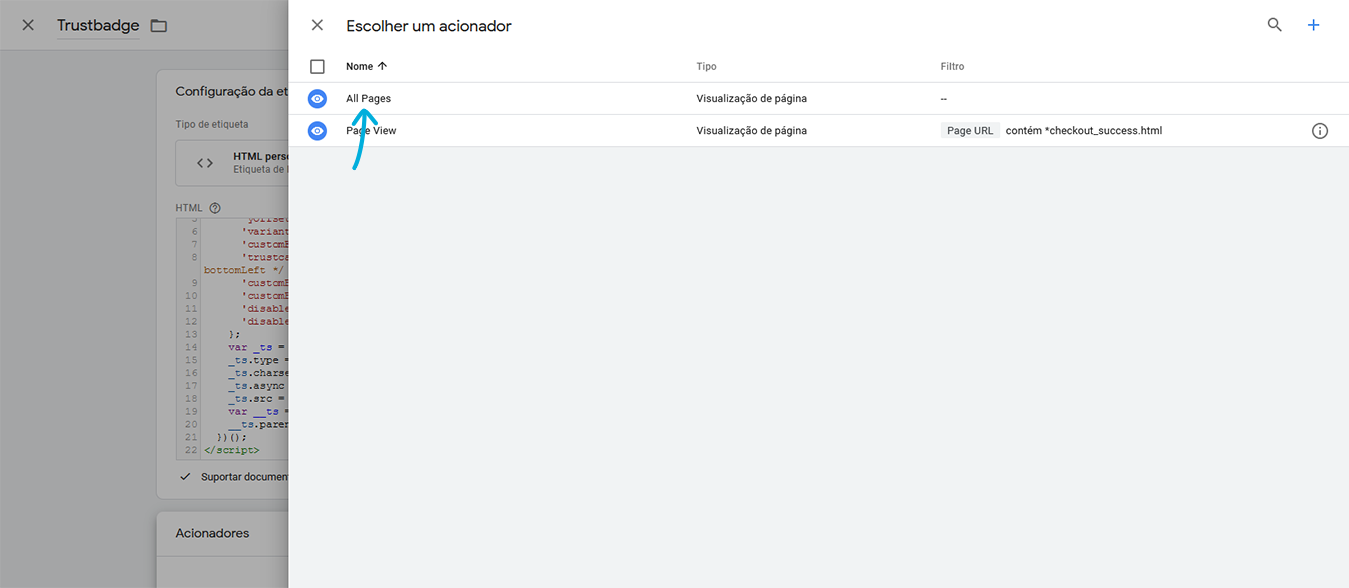Click Visualização de página in the Page View row

tap(751, 131)
